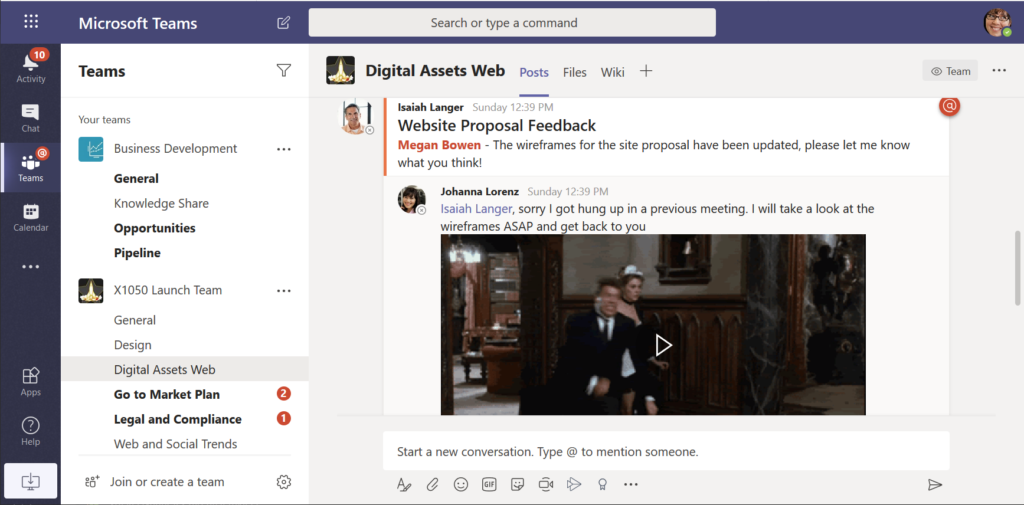Attach a file with paperclip icon

coord(432,485)
